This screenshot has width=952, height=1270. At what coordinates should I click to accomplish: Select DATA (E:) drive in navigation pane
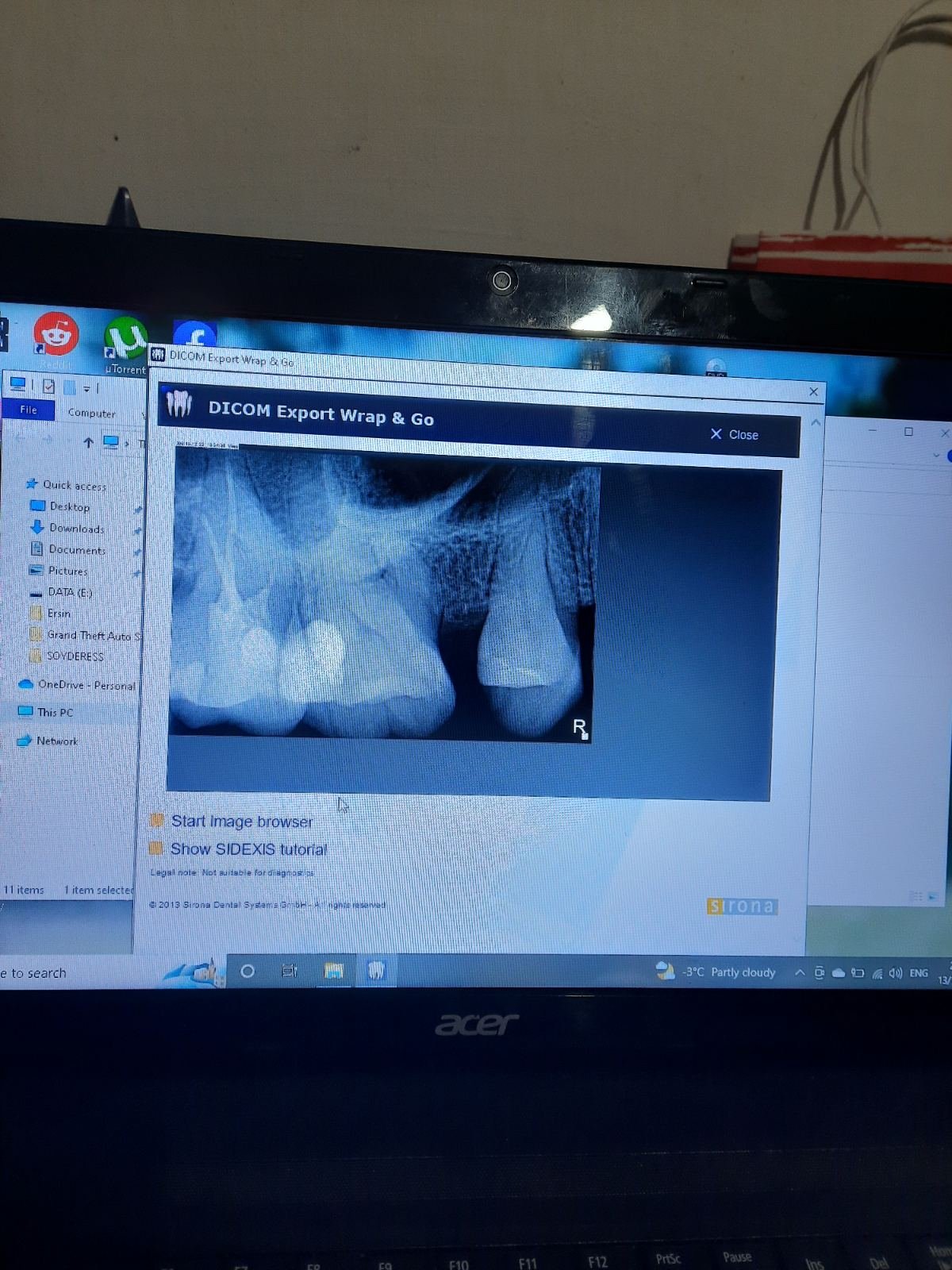point(60,592)
